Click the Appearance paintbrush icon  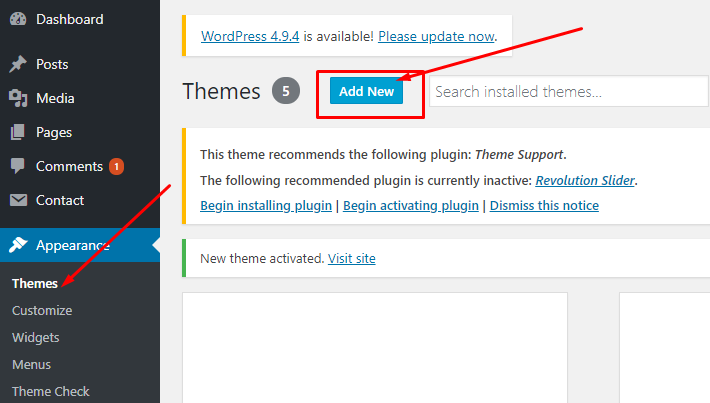[x=18, y=245]
